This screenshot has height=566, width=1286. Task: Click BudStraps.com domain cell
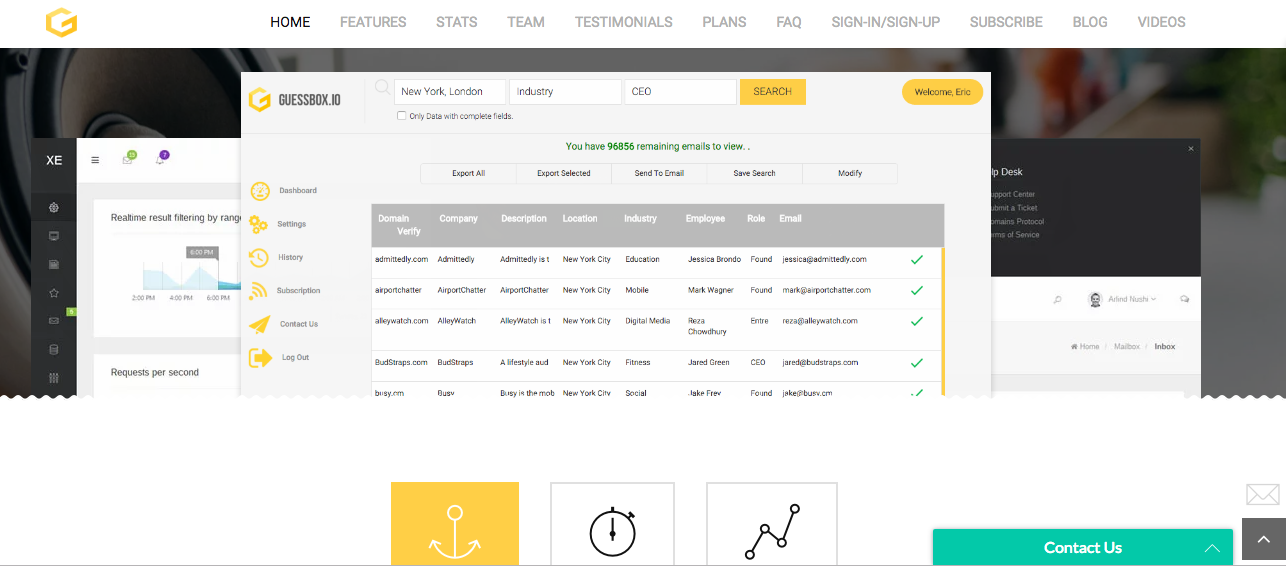point(401,362)
